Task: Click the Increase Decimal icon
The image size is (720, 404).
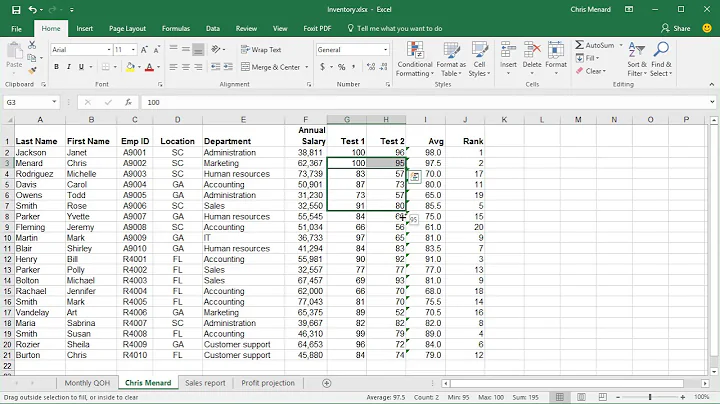Action: point(371,67)
